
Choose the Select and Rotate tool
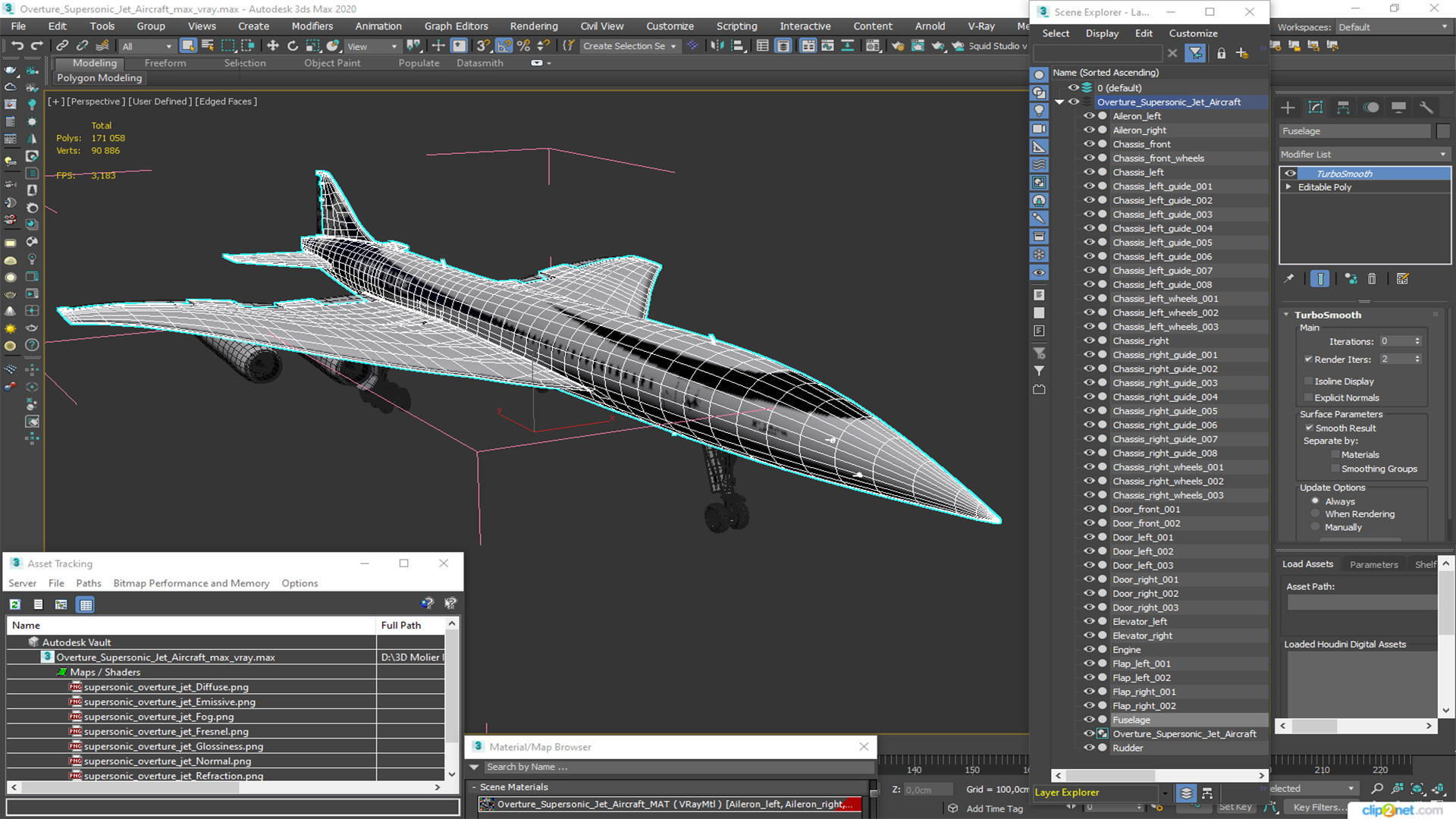click(x=293, y=45)
